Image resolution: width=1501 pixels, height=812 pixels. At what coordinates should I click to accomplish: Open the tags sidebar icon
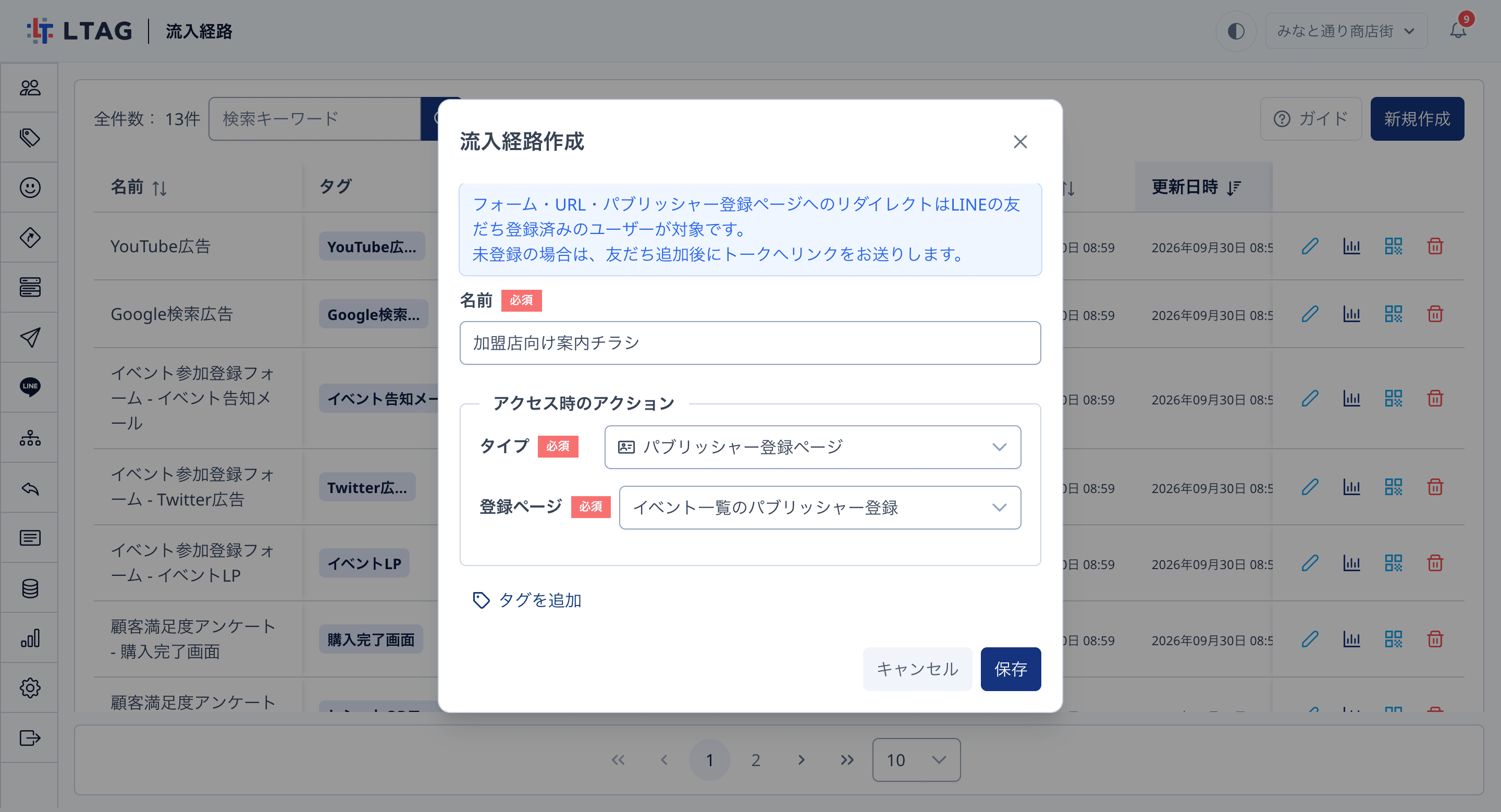[30, 138]
